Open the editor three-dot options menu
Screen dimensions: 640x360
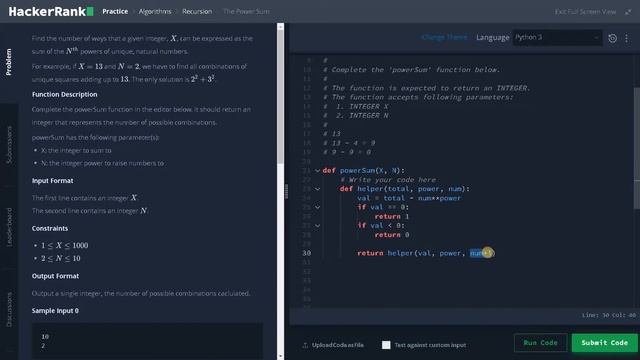click(x=627, y=38)
